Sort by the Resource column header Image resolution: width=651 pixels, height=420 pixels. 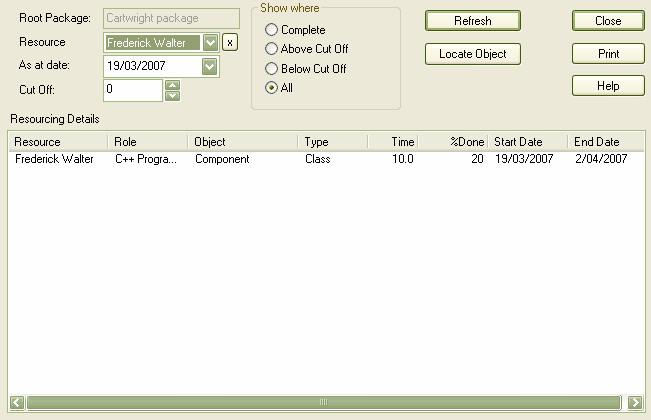coord(58,142)
